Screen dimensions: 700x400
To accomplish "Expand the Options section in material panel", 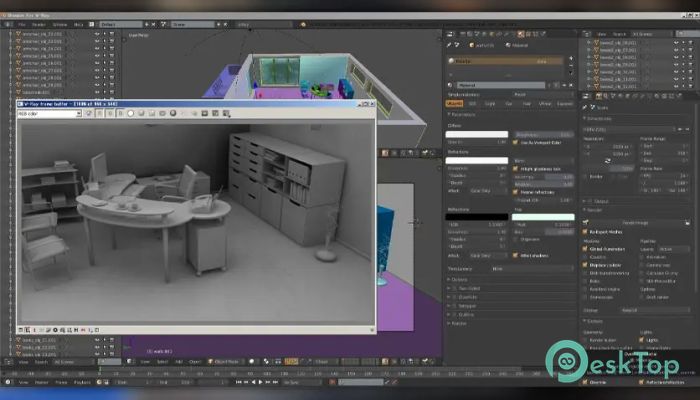I will pos(458,280).
